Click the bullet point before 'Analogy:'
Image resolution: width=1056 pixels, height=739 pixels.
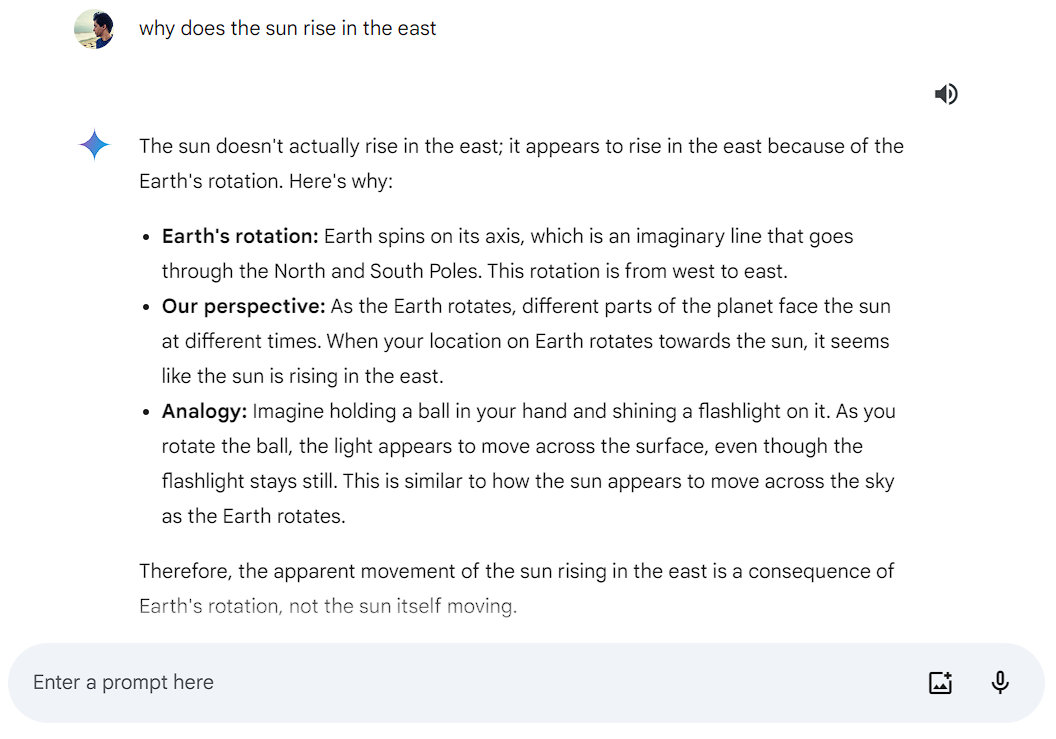click(x=146, y=412)
